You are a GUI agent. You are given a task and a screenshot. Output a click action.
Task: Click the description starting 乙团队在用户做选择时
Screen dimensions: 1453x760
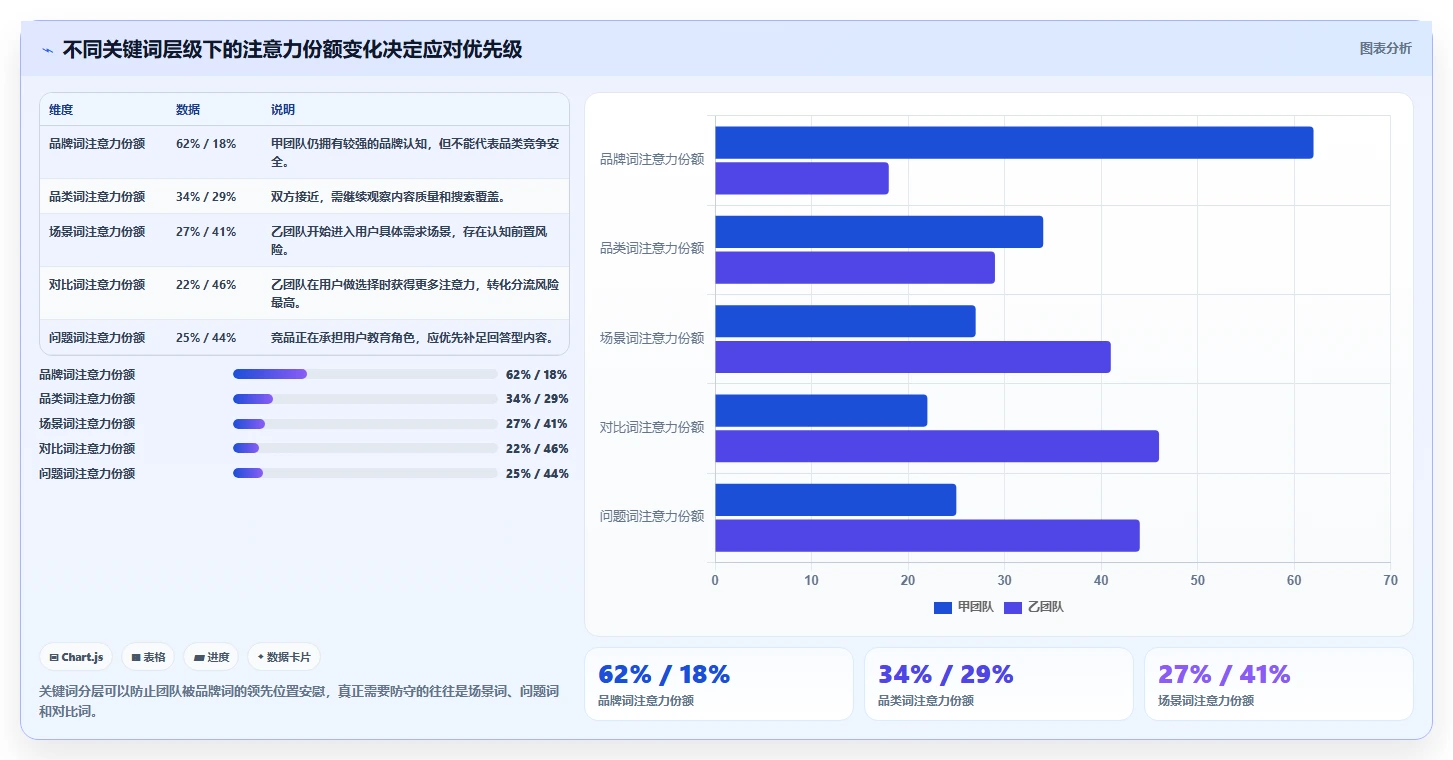pyautogui.click(x=415, y=294)
